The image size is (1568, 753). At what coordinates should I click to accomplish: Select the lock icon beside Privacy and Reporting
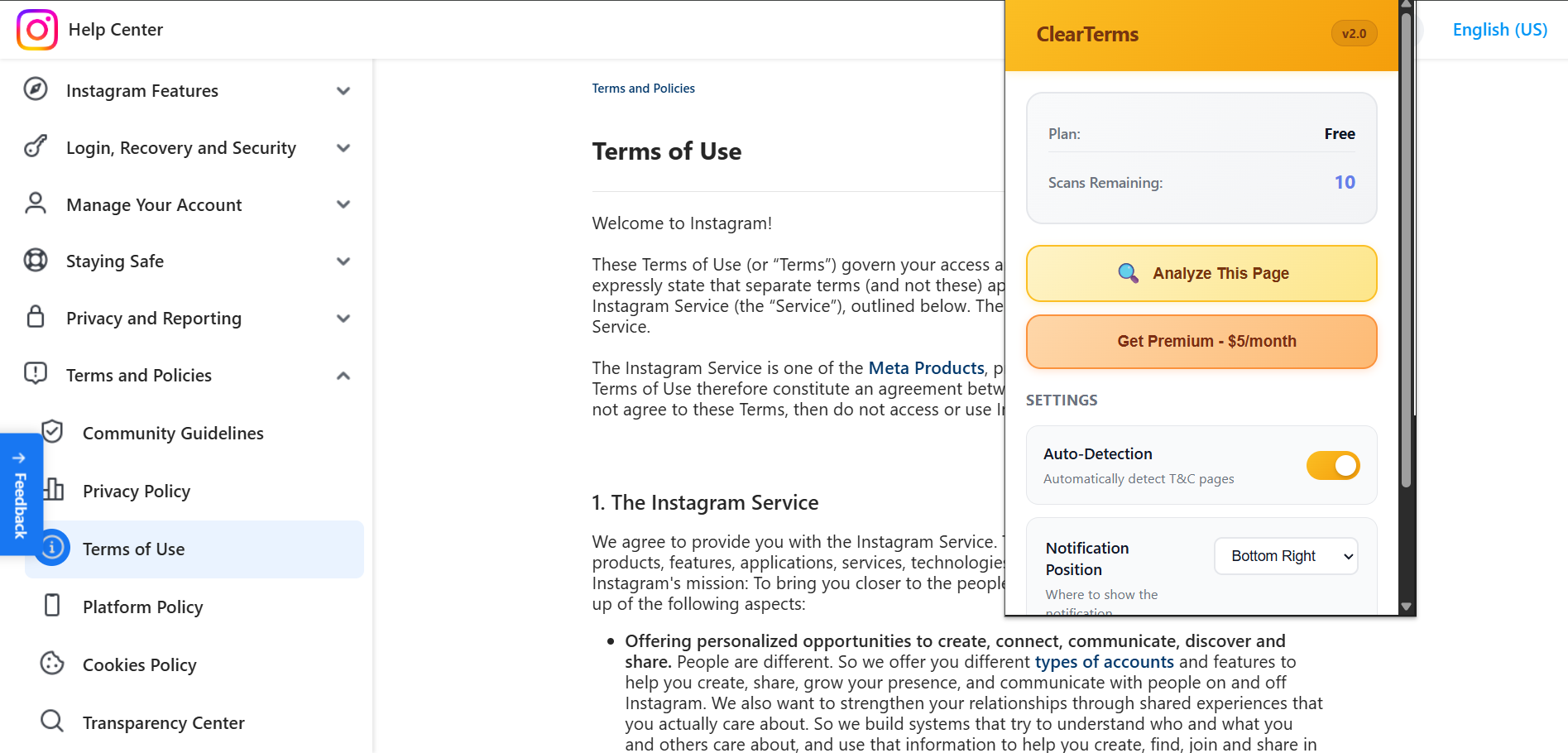pyautogui.click(x=35, y=318)
